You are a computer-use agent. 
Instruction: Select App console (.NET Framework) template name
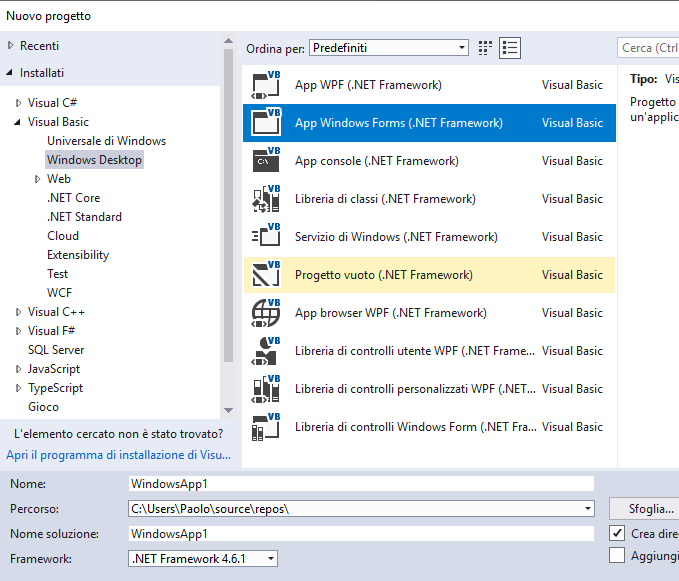pos(377,161)
